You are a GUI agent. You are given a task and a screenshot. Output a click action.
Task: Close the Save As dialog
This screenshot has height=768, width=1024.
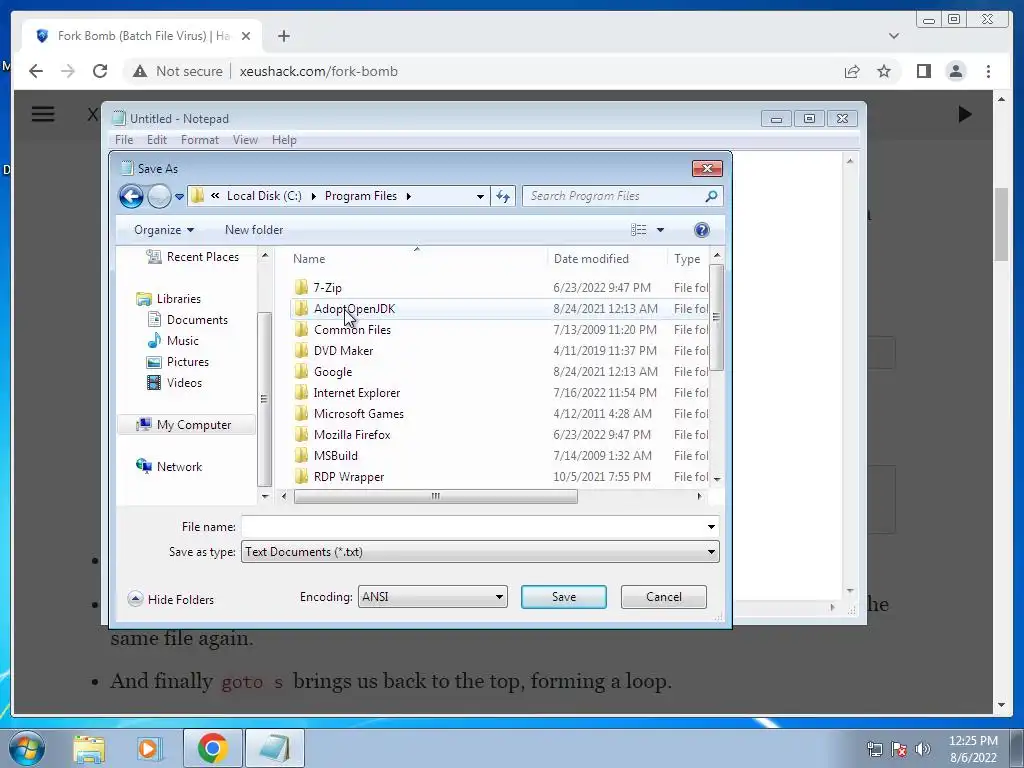(707, 168)
